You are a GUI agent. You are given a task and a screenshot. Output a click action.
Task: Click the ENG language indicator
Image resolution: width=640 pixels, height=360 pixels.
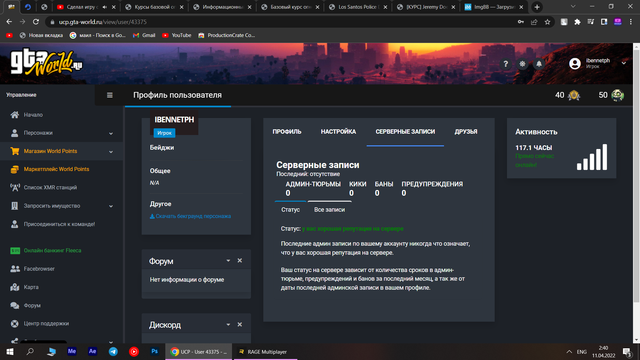click(582, 351)
